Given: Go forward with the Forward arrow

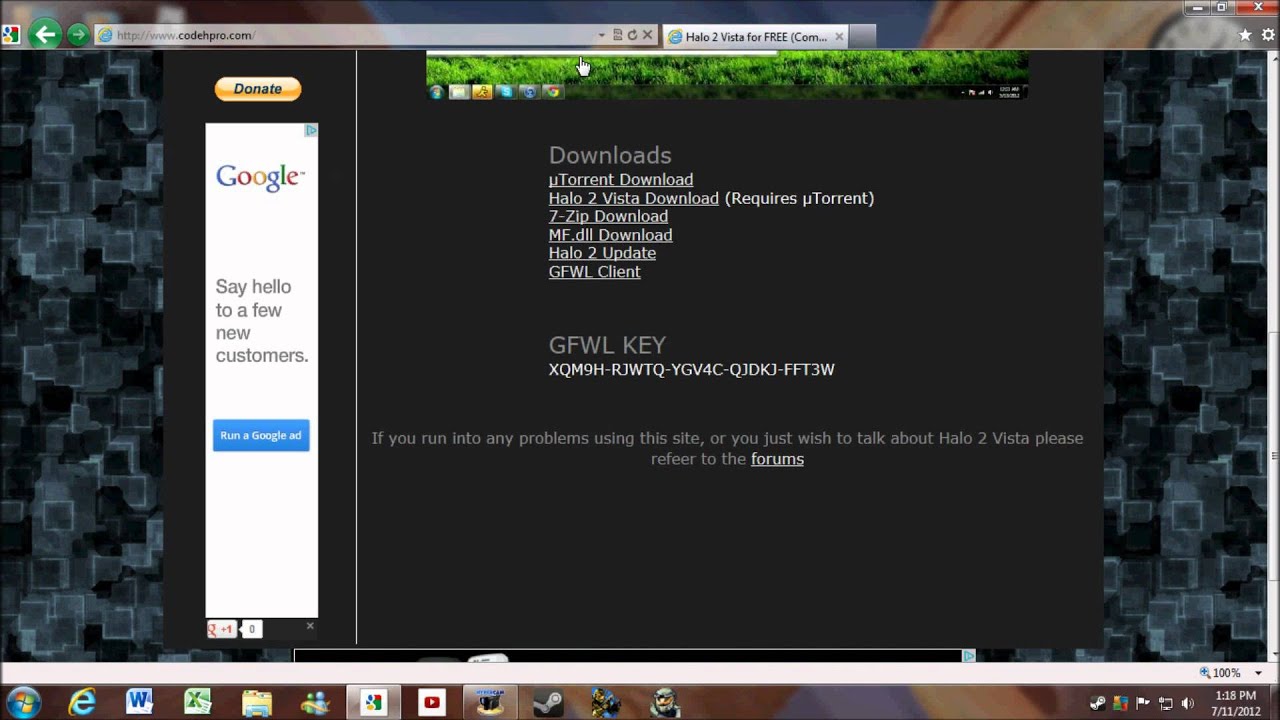Looking at the screenshot, I should click(78, 35).
